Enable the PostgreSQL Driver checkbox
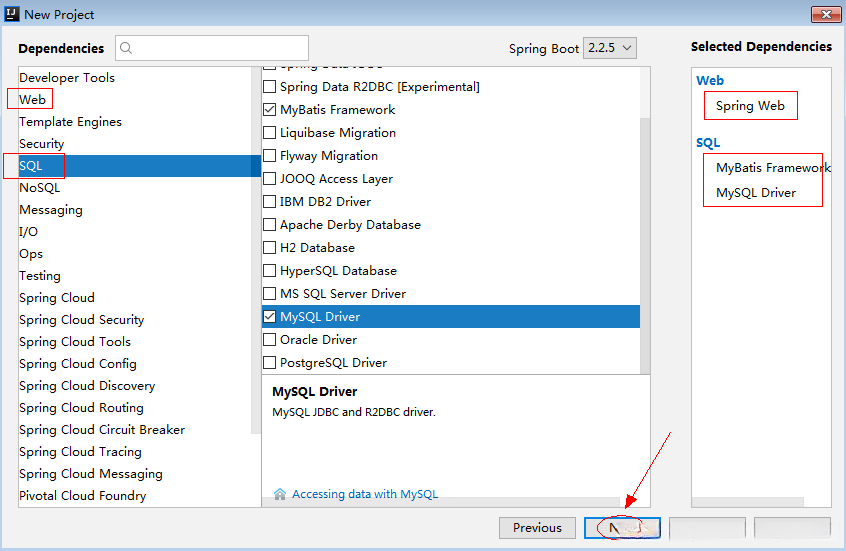 [x=270, y=363]
